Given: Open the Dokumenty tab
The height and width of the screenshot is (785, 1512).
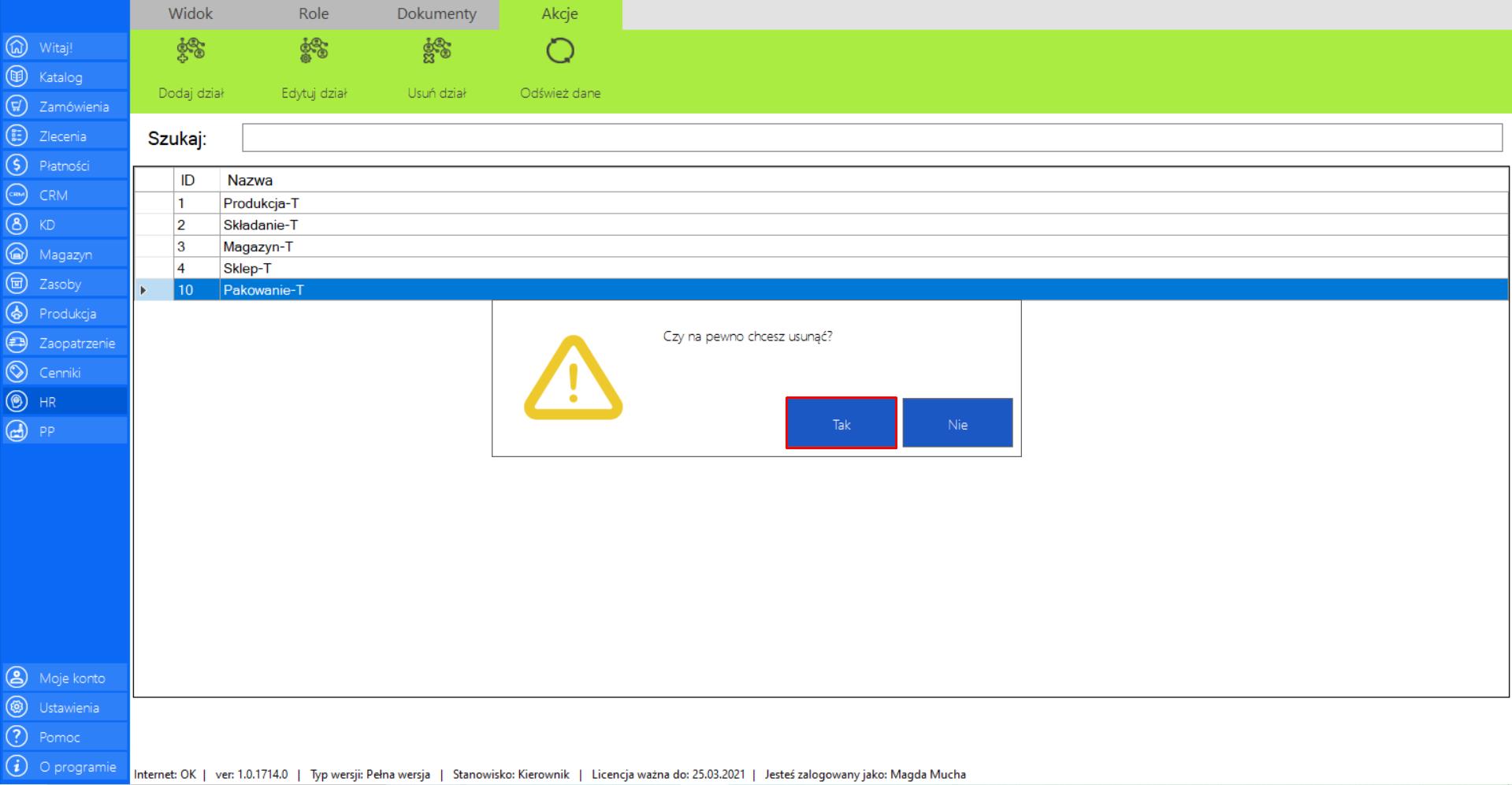Looking at the screenshot, I should pos(437,14).
